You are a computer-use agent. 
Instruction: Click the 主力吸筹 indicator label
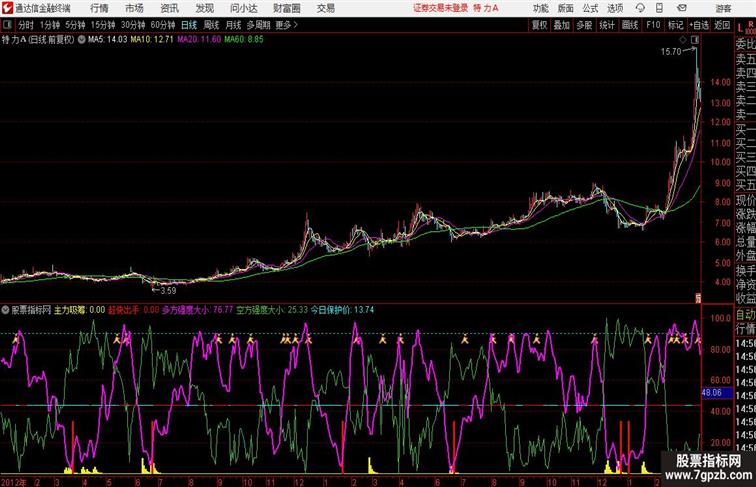70,310
